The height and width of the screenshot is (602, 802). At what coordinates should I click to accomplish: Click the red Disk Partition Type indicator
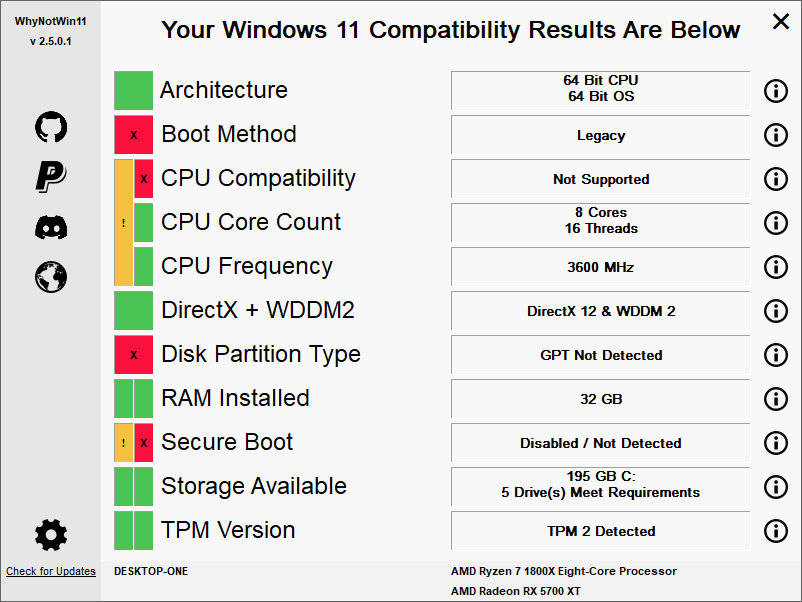tap(133, 355)
